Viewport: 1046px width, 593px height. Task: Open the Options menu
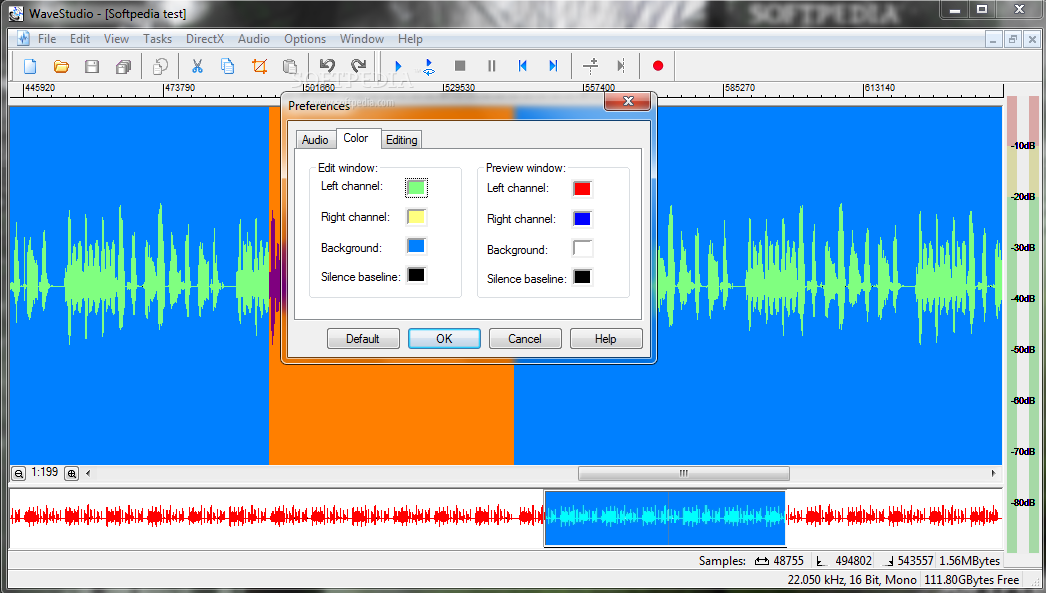305,39
